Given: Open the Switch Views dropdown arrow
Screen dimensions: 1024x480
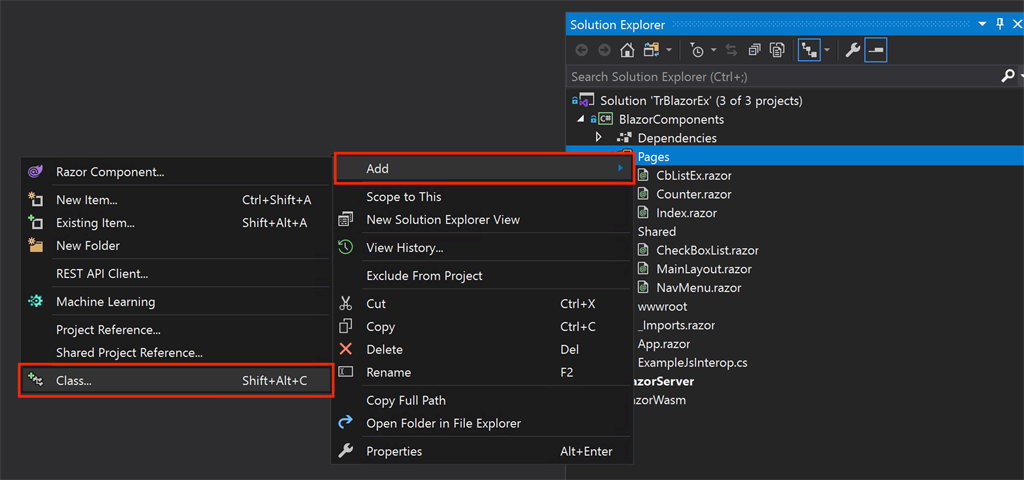Looking at the screenshot, I should (669, 50).
